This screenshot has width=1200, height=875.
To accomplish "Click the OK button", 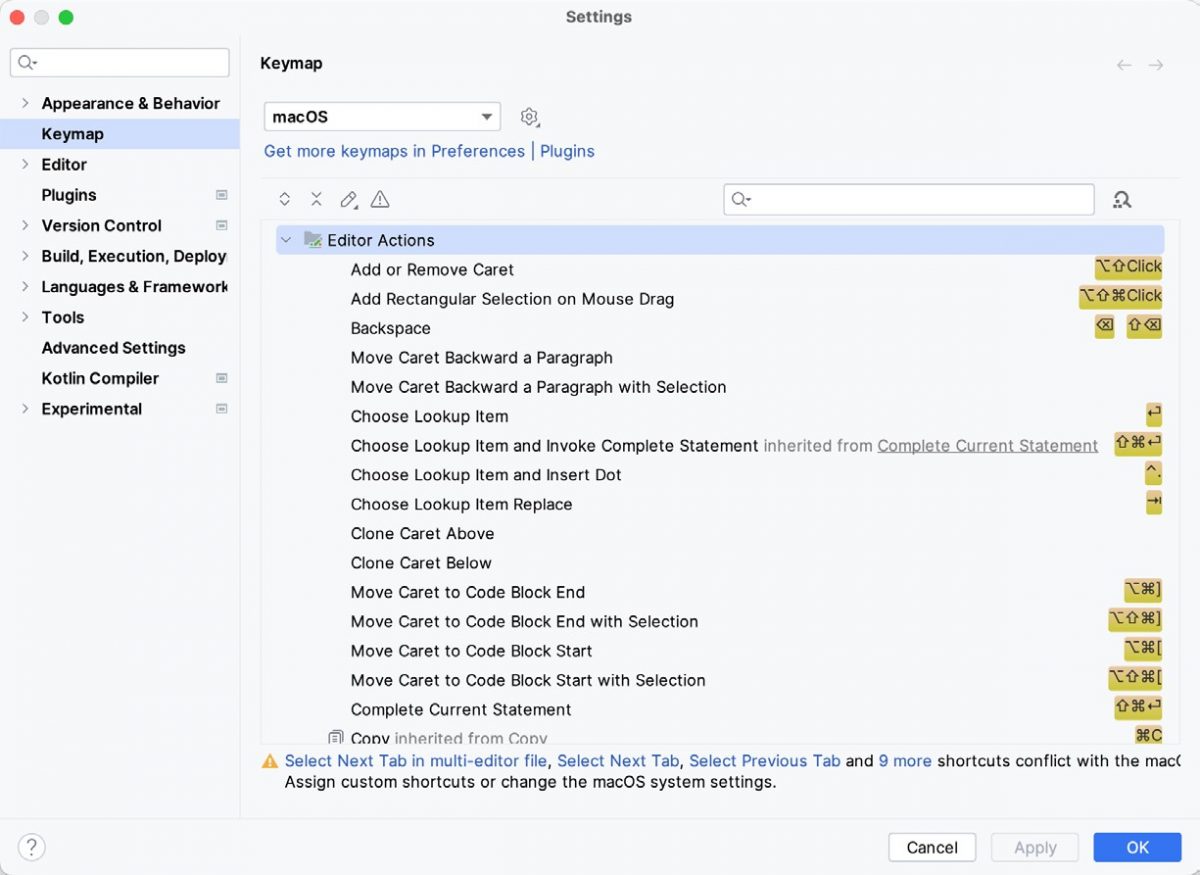I will 1137,846.
